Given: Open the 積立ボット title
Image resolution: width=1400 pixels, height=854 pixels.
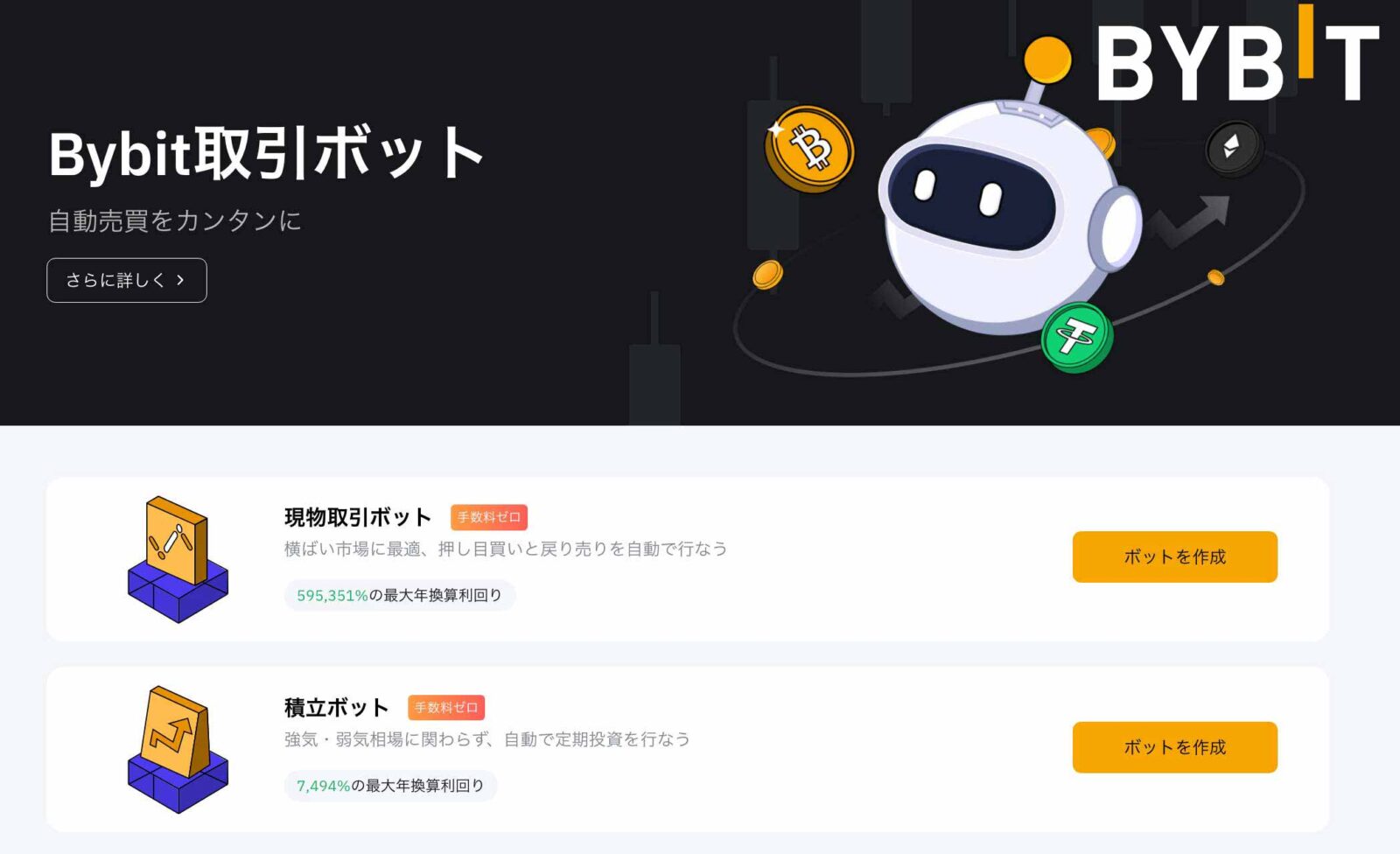Looking at the screenshot, I should [x=336, y=707].
